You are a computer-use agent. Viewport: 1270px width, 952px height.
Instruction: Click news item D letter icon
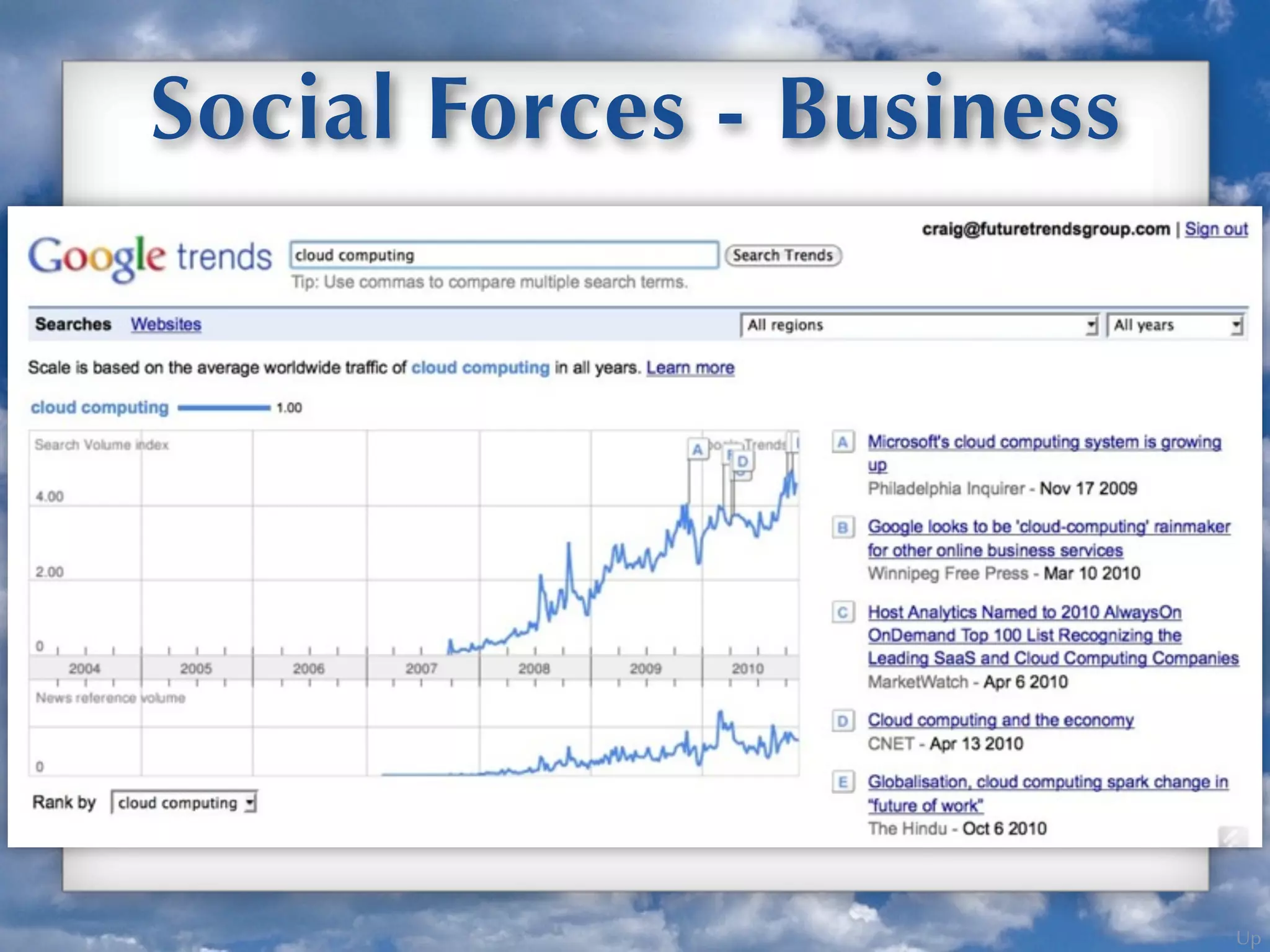[x=843, y=721]
